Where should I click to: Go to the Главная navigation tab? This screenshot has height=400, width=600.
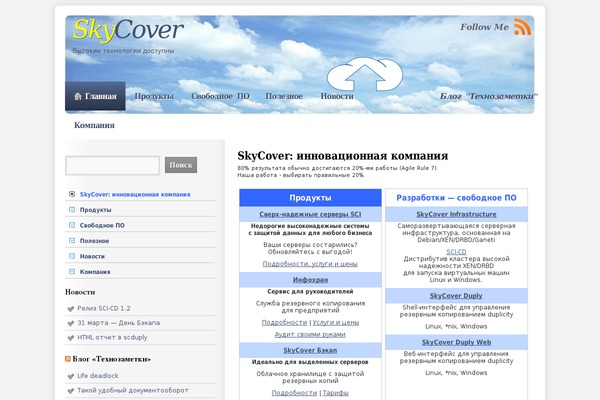coord(95,96)
